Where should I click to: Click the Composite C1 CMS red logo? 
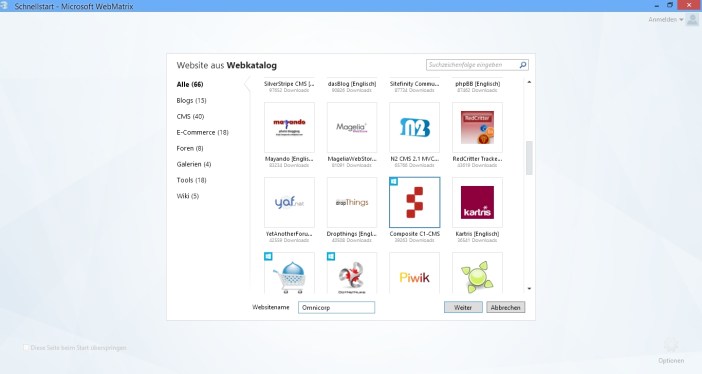click(x=415, y=202)
